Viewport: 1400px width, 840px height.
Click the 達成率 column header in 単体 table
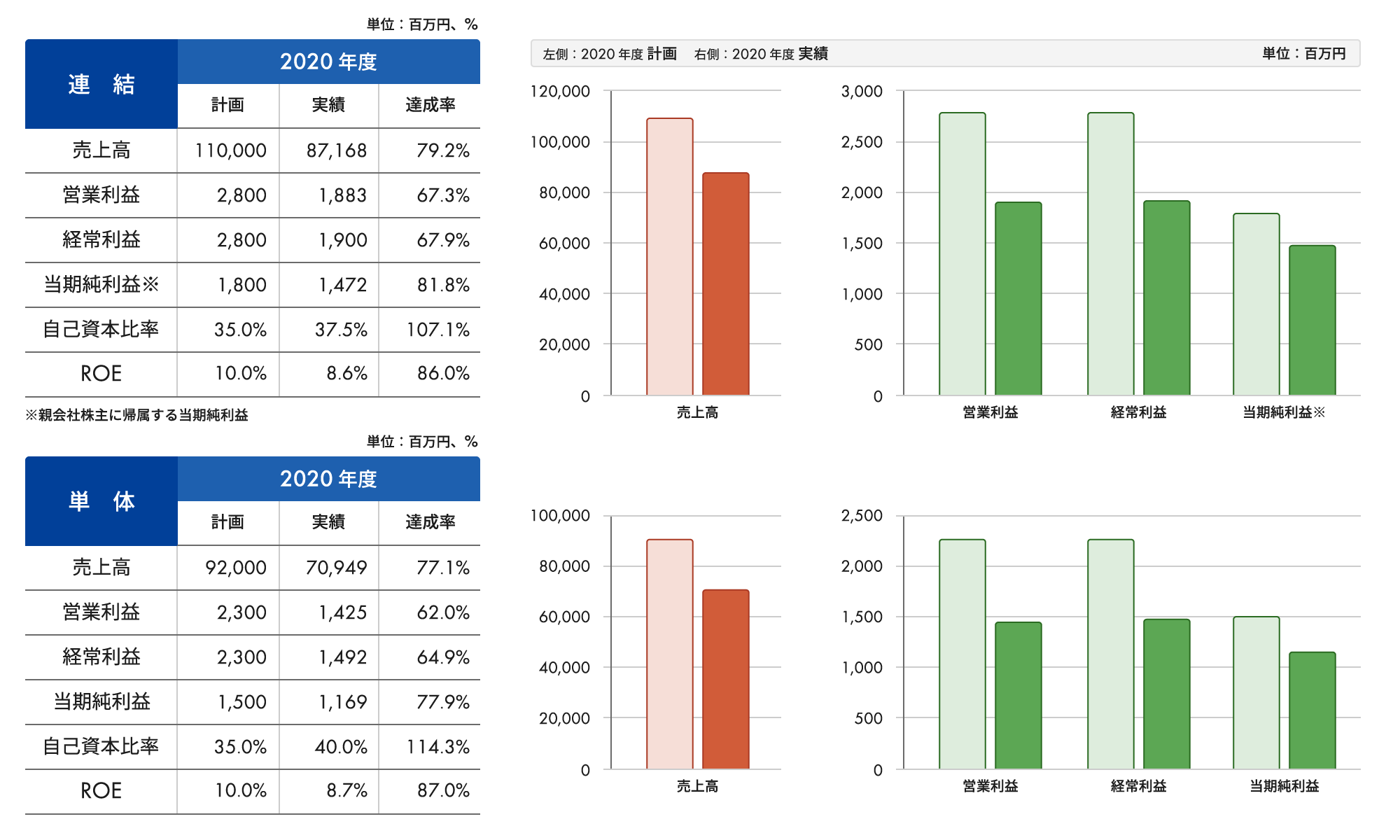pos(430,522)
